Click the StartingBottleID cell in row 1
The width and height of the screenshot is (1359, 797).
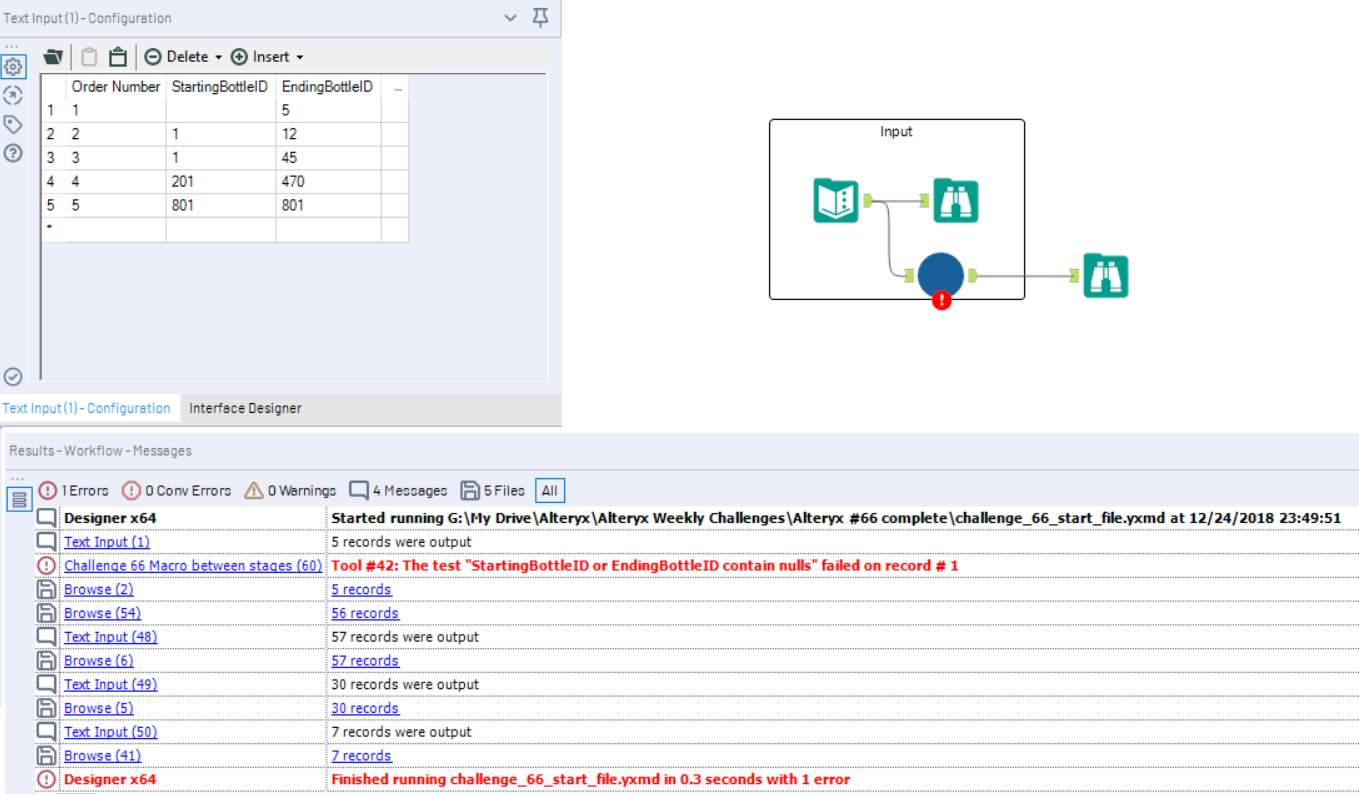(221, 110)
